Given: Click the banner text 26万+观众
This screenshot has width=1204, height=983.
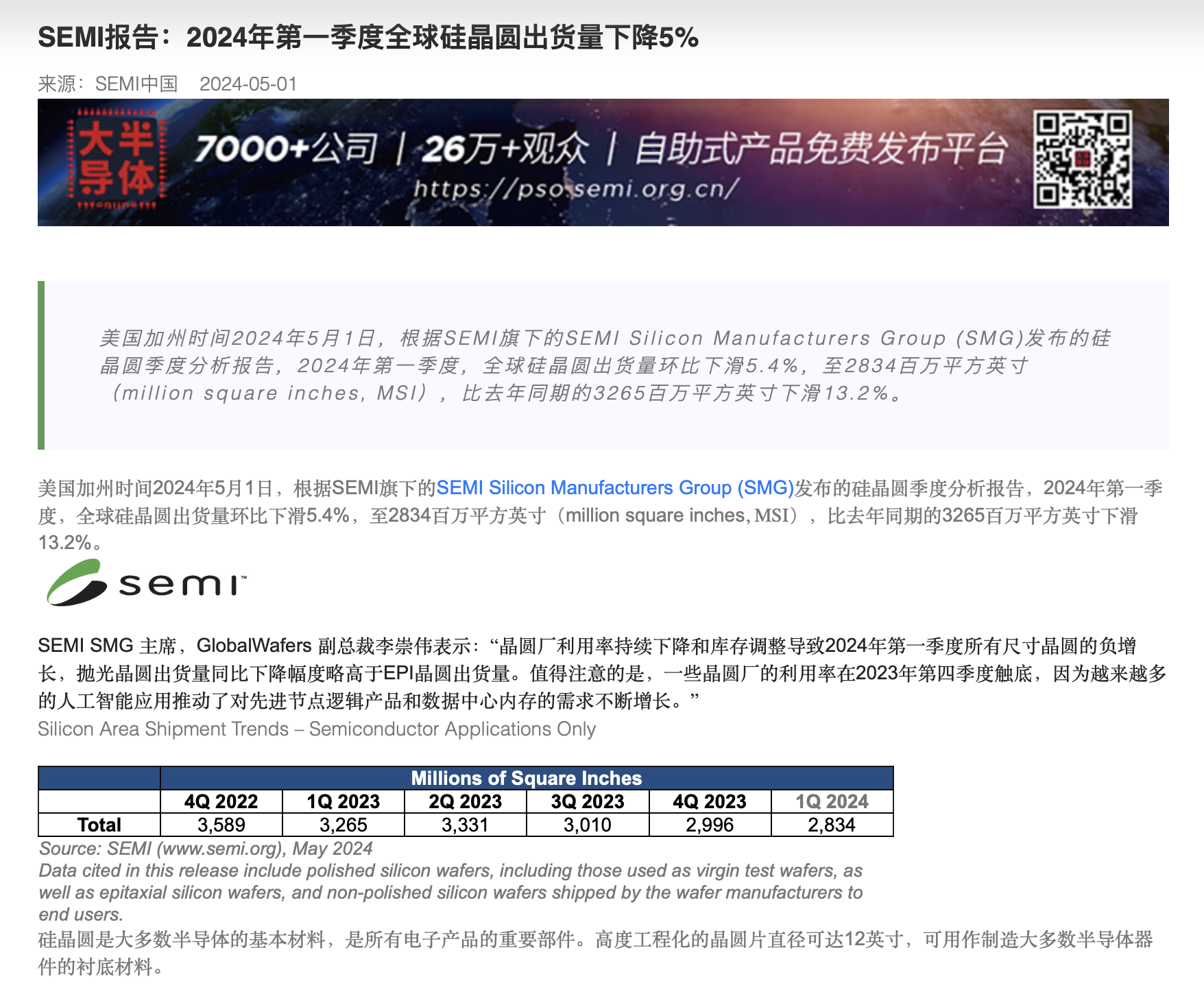Looking at the screenshot, I should [x=505, y=149].
